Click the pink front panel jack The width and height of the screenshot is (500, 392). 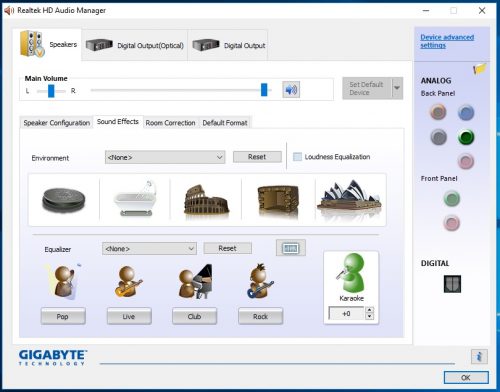tap(452, 223)
